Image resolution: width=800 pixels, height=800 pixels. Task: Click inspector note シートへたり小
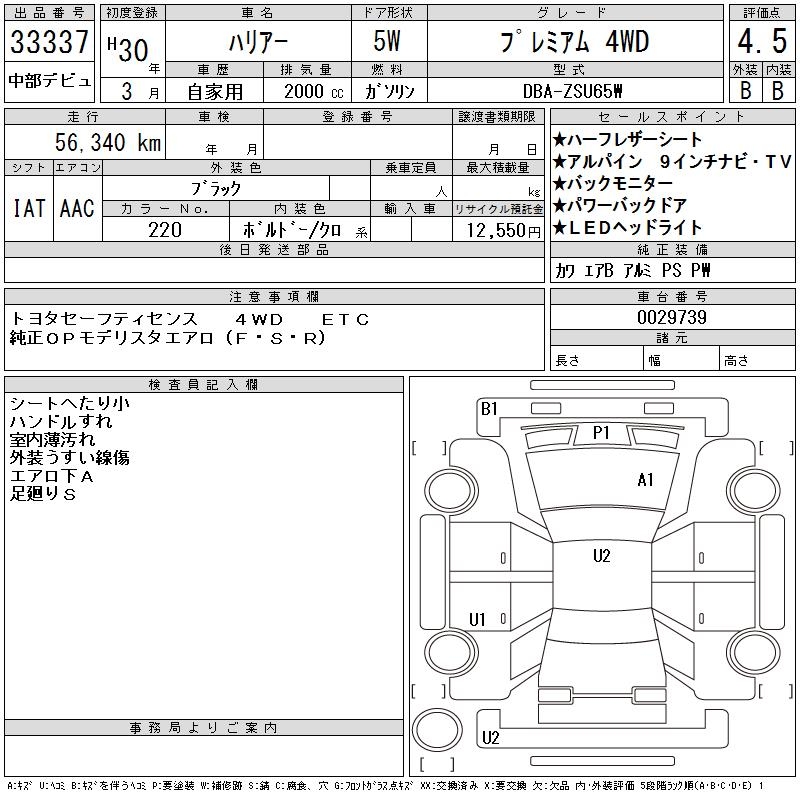point(70,404)
